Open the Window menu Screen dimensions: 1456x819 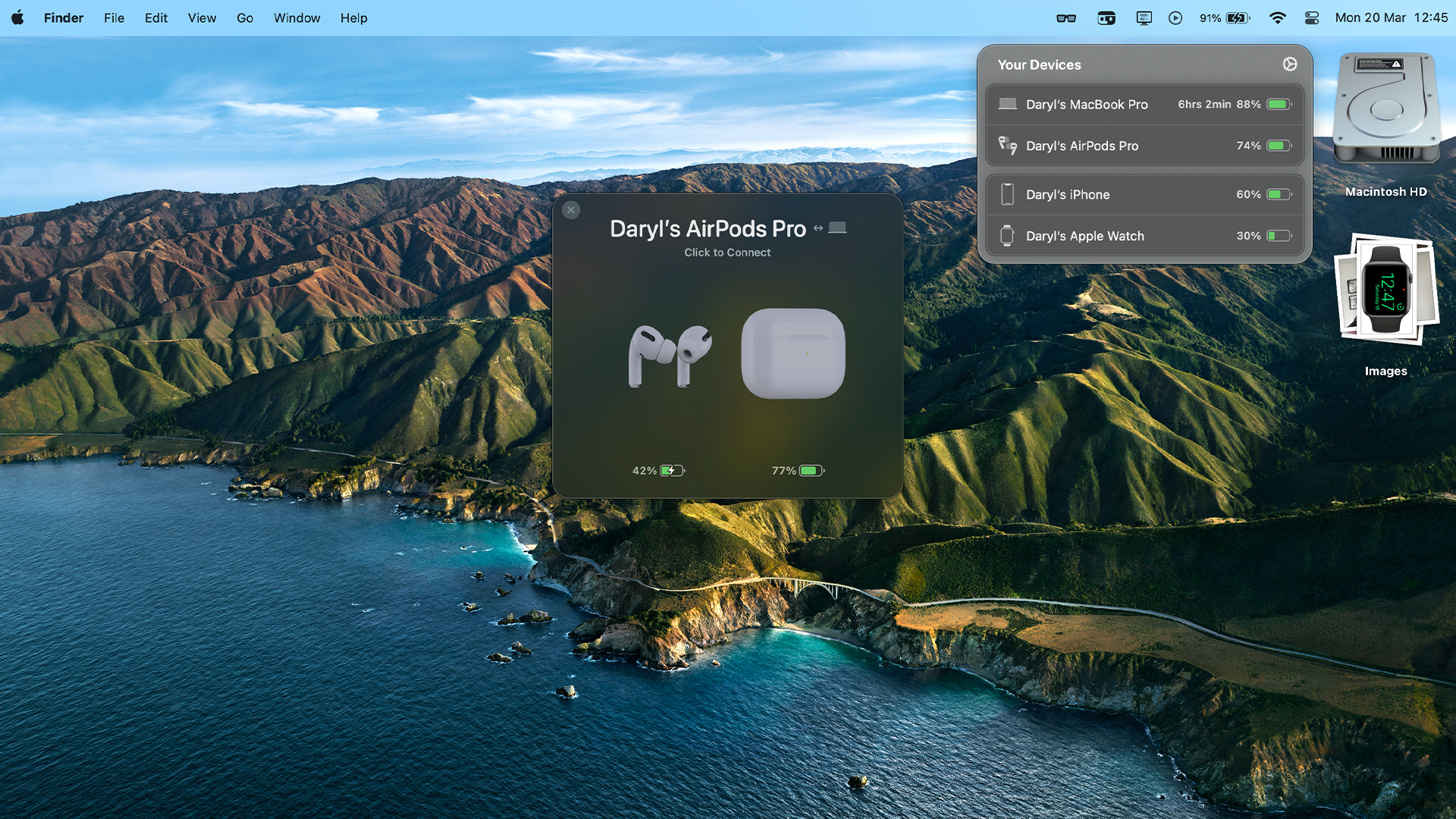click(297, 17)
